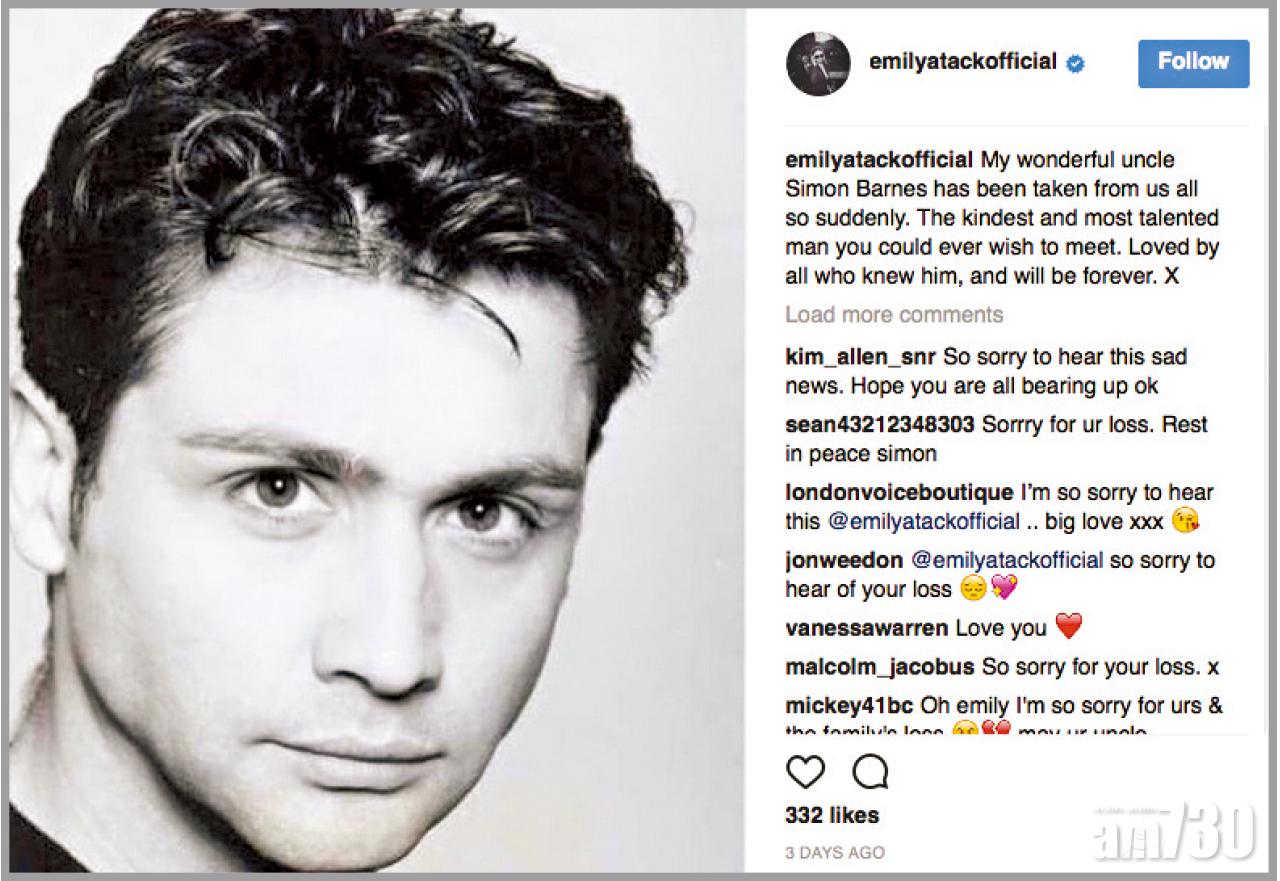Open malcolm_jacobus commenter profile
The width and height of the screenshot is (1280, 881).
point(878,667)
